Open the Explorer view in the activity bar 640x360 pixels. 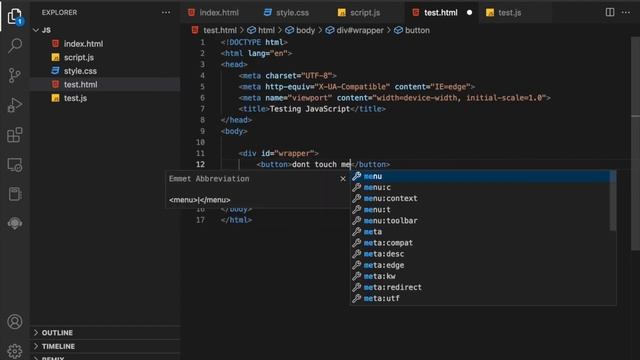[15, 16]
